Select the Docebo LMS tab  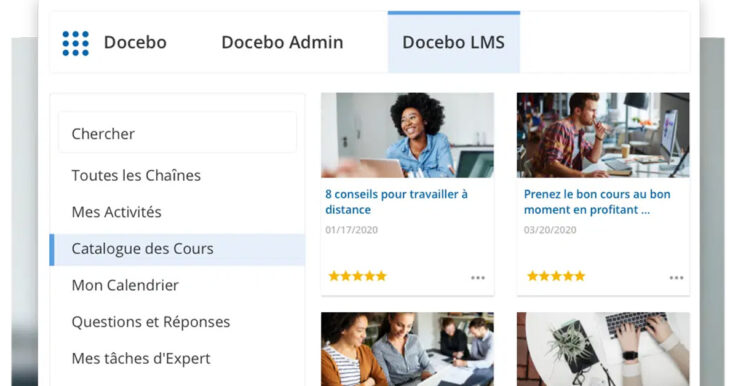click(x=454, y=42)
